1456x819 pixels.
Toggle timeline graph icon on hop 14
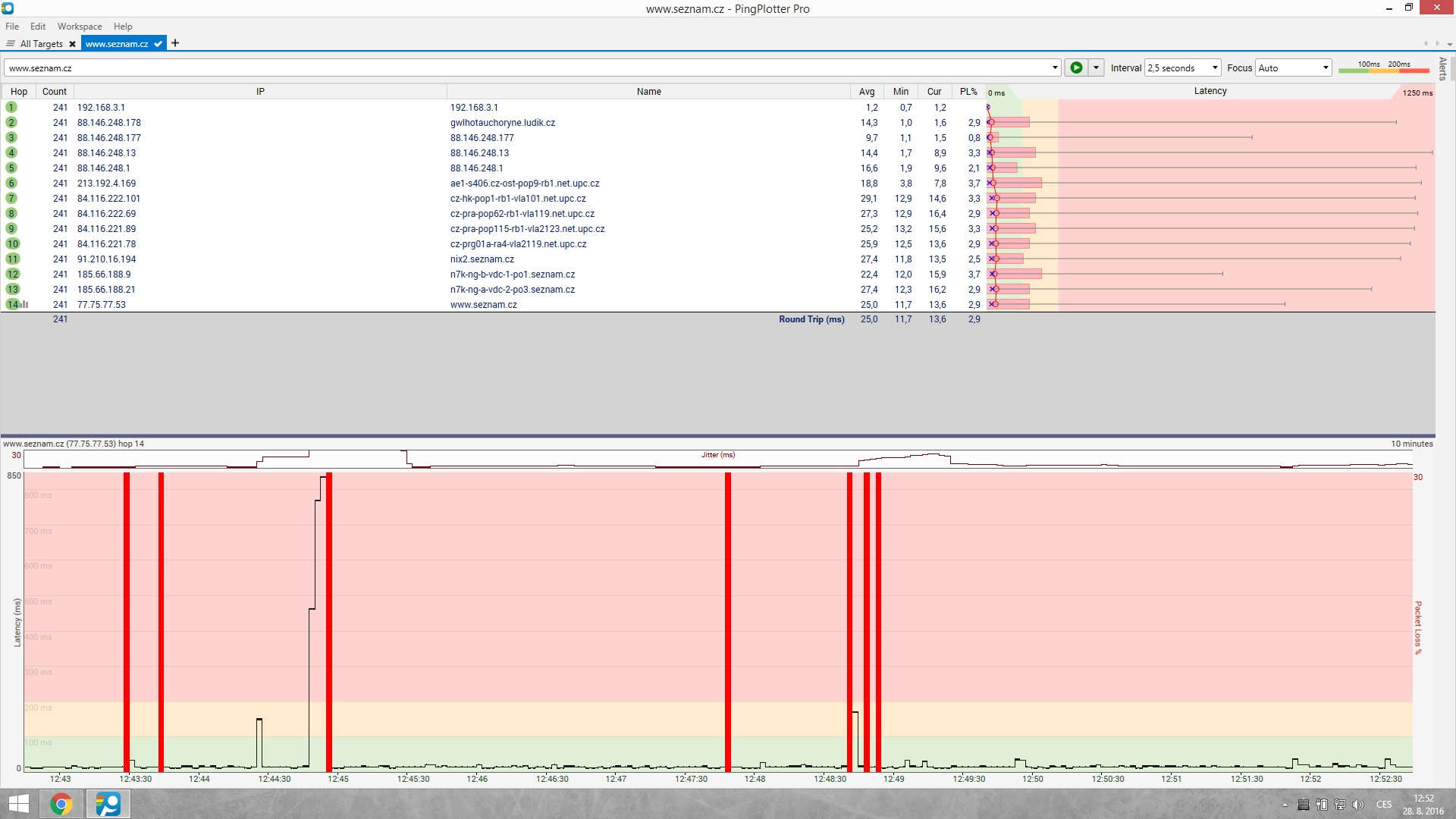coord(25,304)
